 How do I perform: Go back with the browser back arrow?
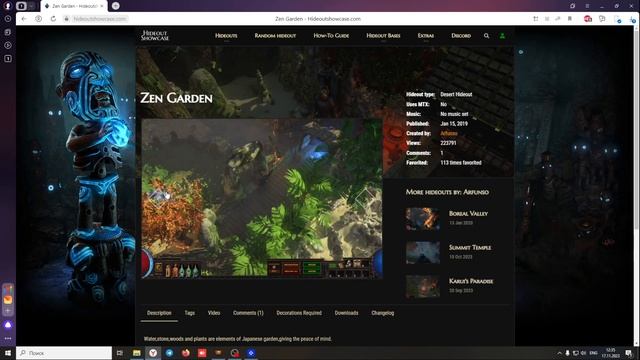(x=24, y=19)
